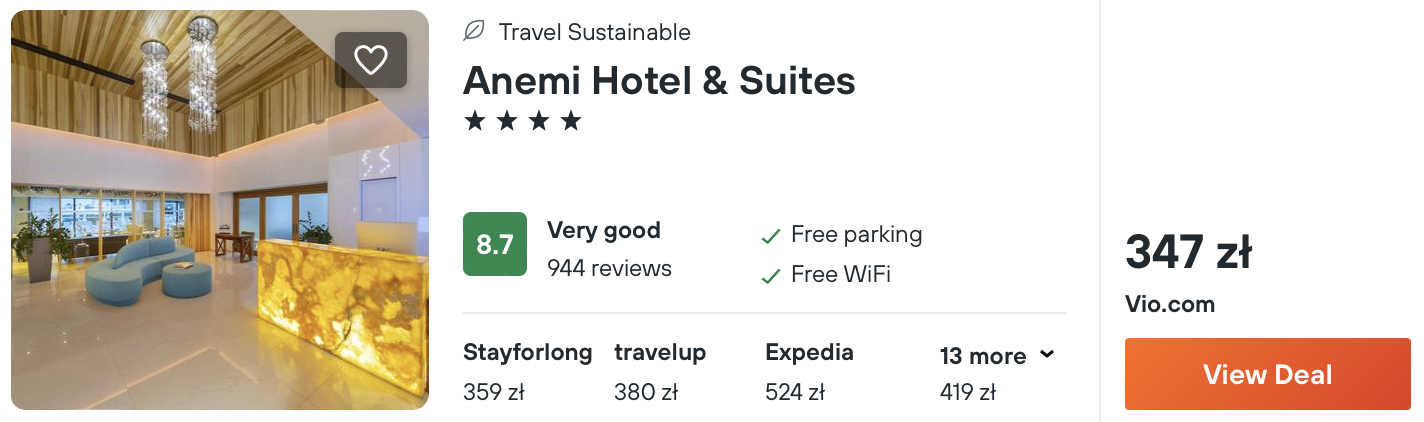Select the Stayforlong 359 zł offer
Screen dimensions: 1424x422
(x=527, y=371)
